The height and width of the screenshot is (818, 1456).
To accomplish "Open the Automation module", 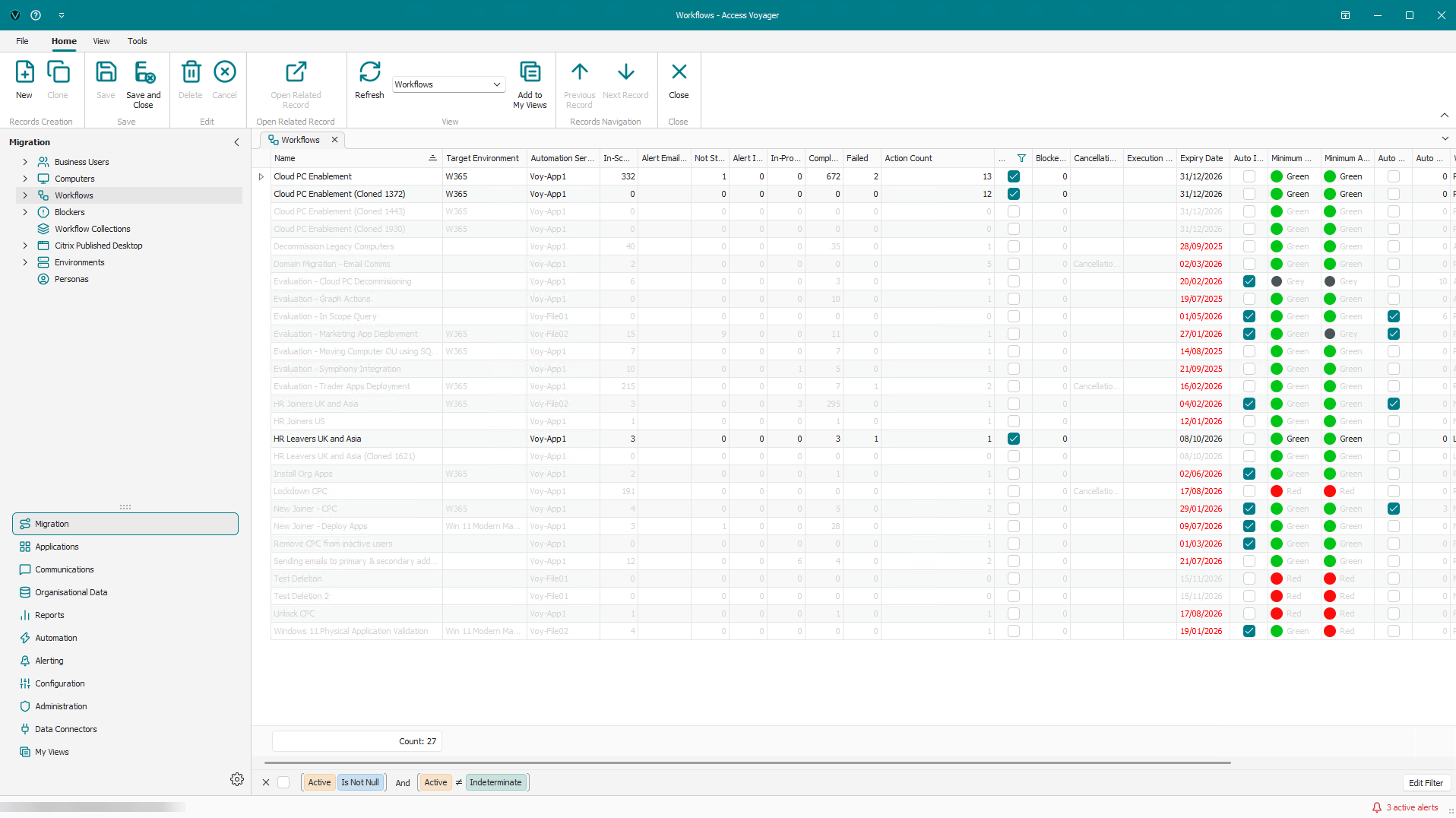I will point(56,638).
